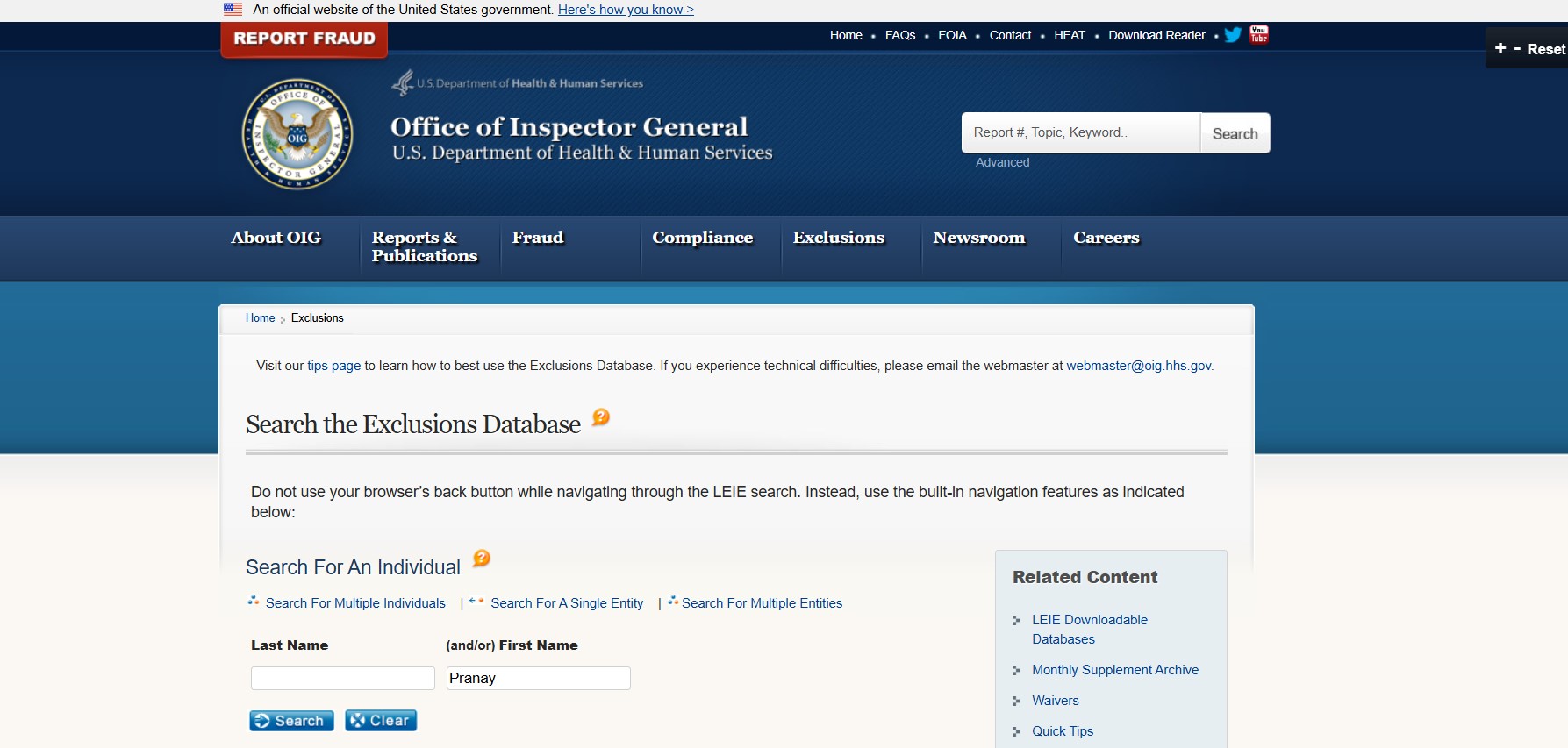This screenshot has width=1568, height=748.
Task: Click the Last Name input field
Action: [x=342, y=678]
